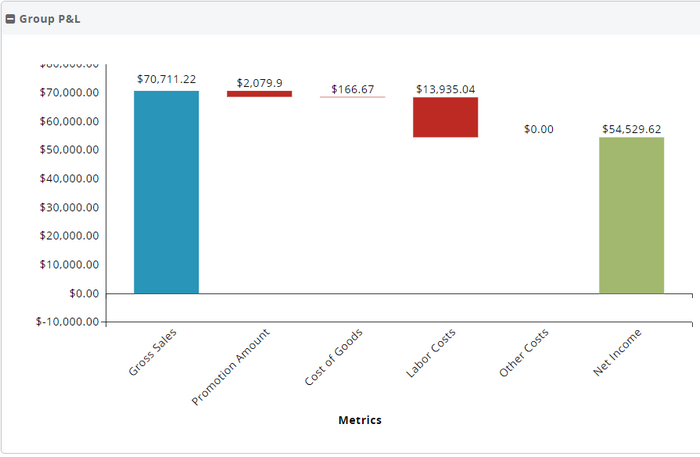Select the blue Gross Sales bar
This screenshot has width=700, height=457.
(x=166, y=192)
